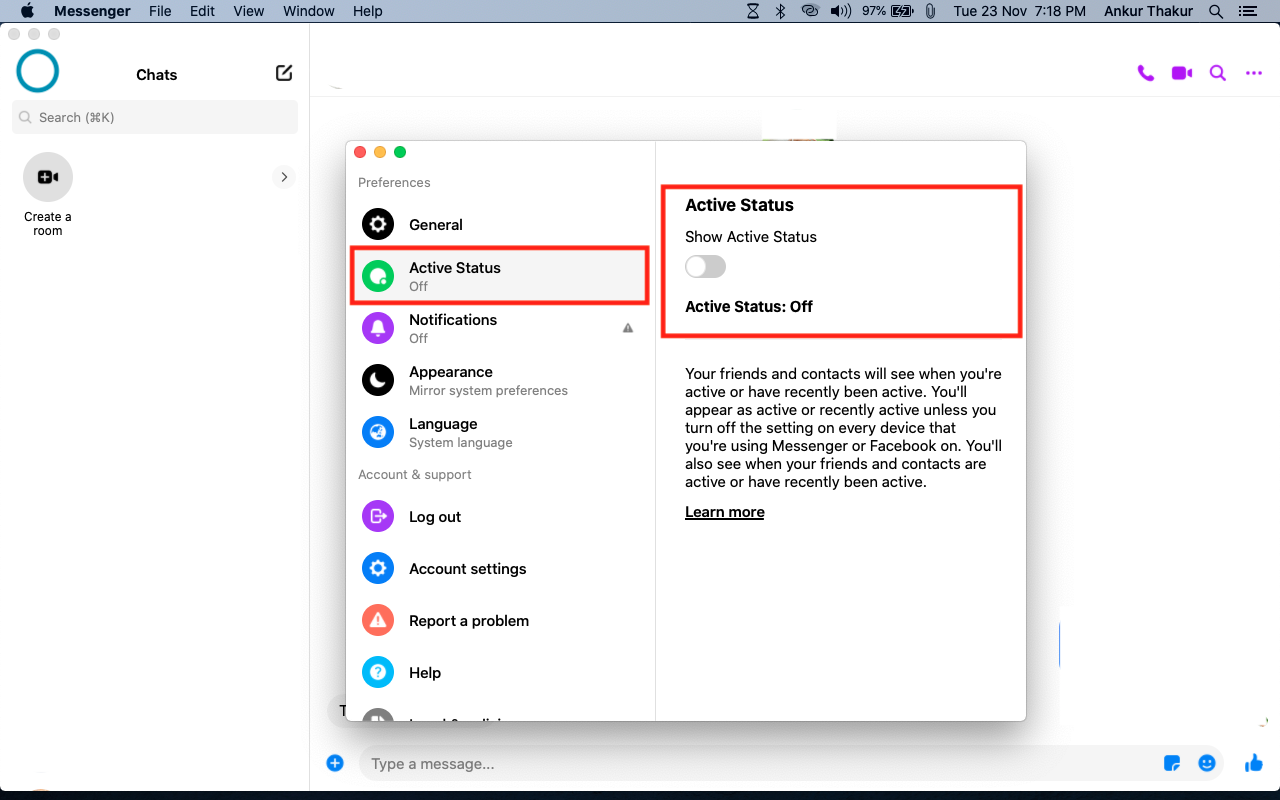Search in conversation with magnifier icon
Image resolution: width=1280 pixels, height=800 pixels.
pyautogui.click(x=1218, y=73)
